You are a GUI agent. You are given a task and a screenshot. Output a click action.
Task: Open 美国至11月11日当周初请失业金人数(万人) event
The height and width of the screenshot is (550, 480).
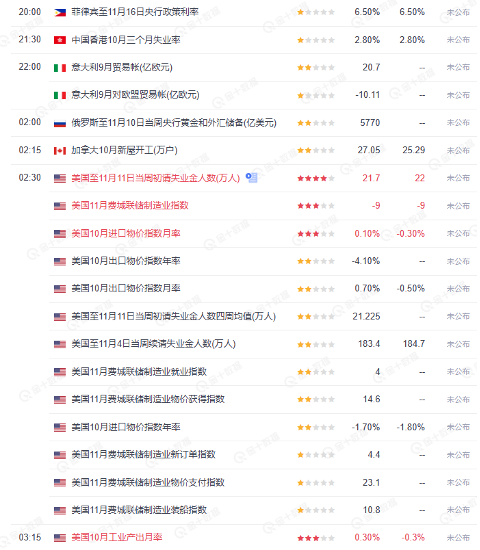156,178
